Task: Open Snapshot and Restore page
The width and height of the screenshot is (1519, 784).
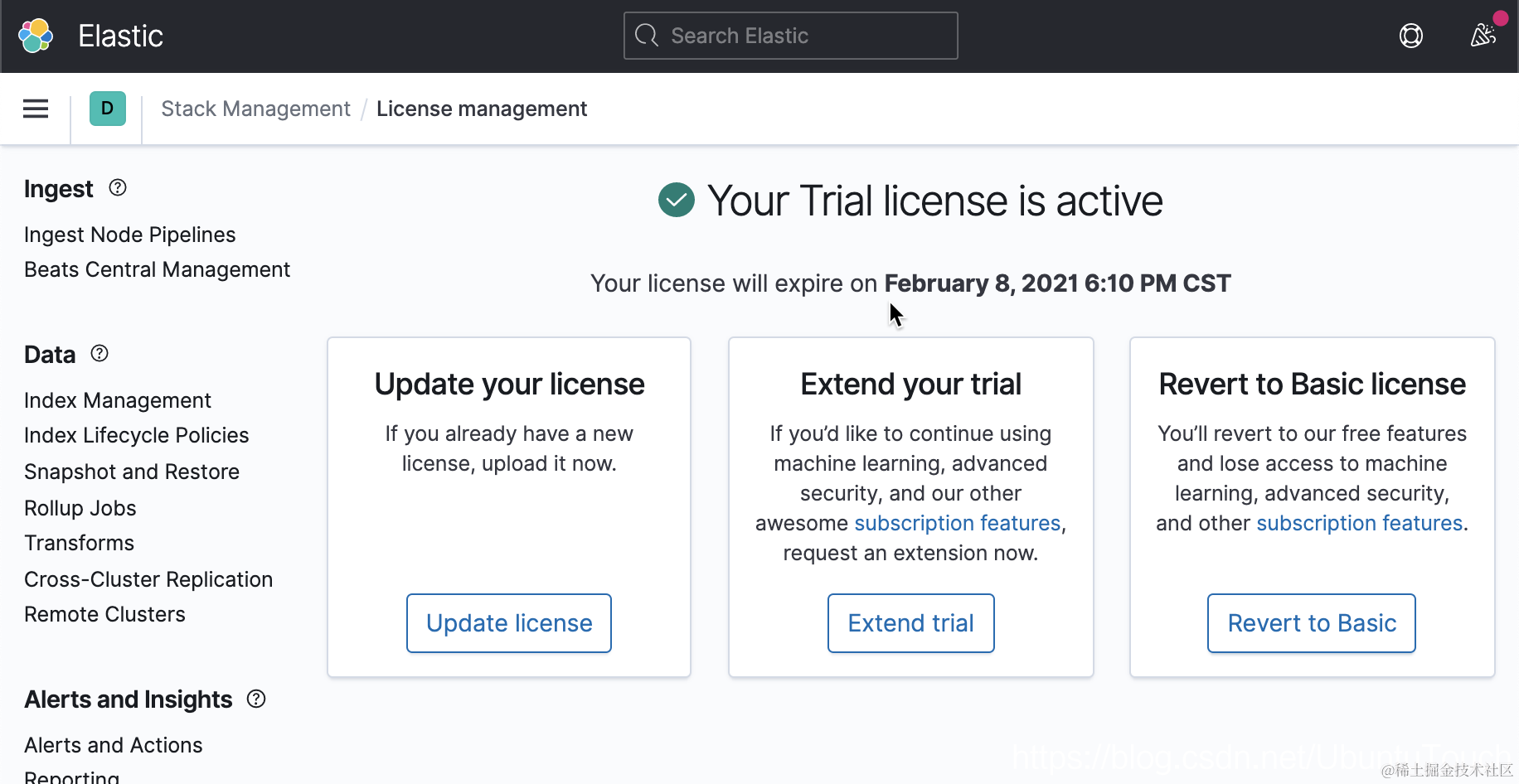Action: (132, 472)
